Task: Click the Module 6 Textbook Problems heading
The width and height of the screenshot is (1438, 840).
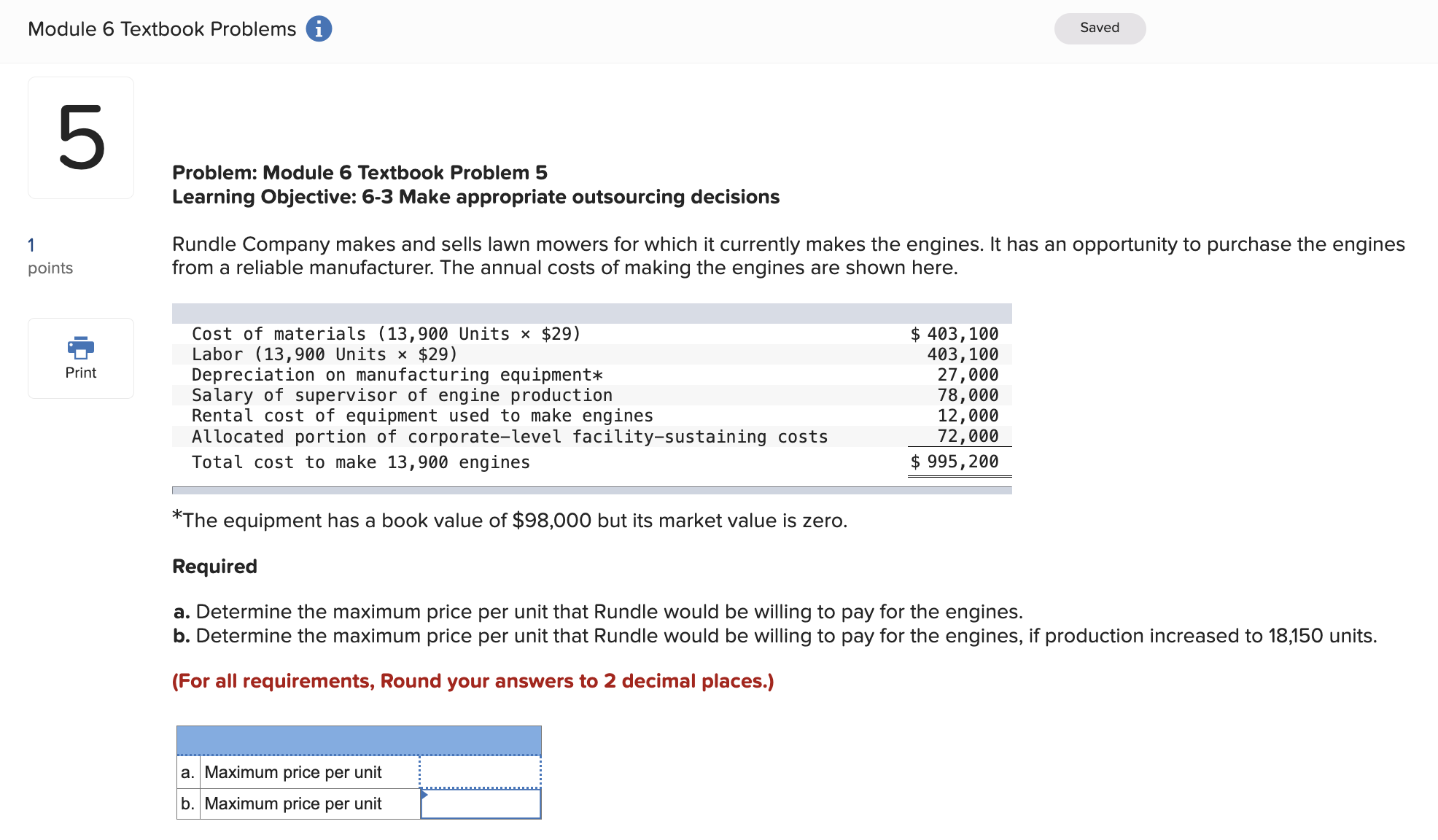Action: click(x=162, y=29)
